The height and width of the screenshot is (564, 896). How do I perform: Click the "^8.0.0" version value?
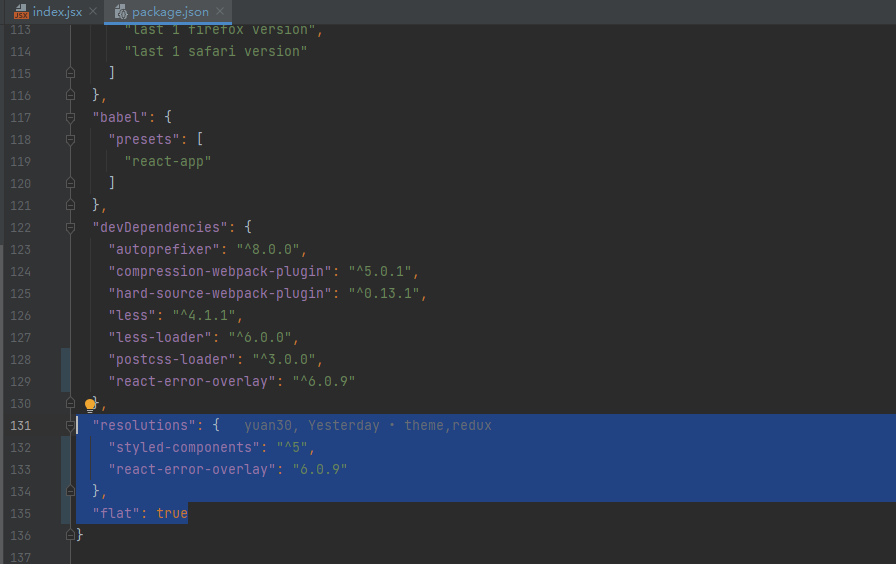[x=268, y=250]
